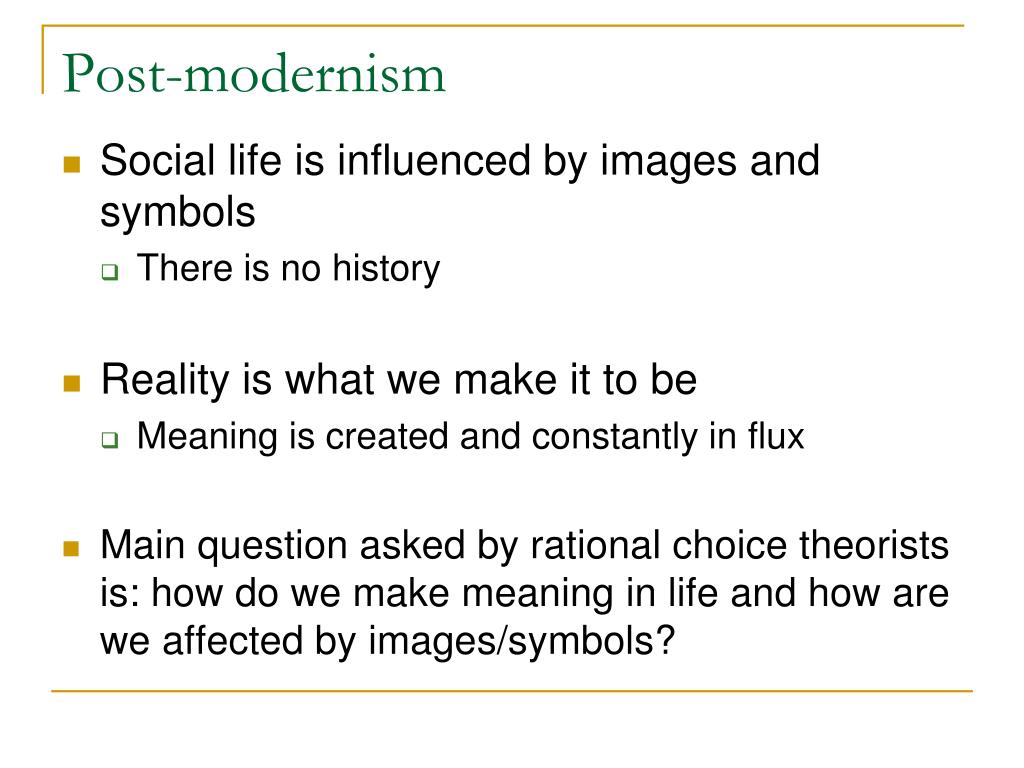Click the text images/symbols?
This screenshot has width=1024, height=768.
pos(521,641)
